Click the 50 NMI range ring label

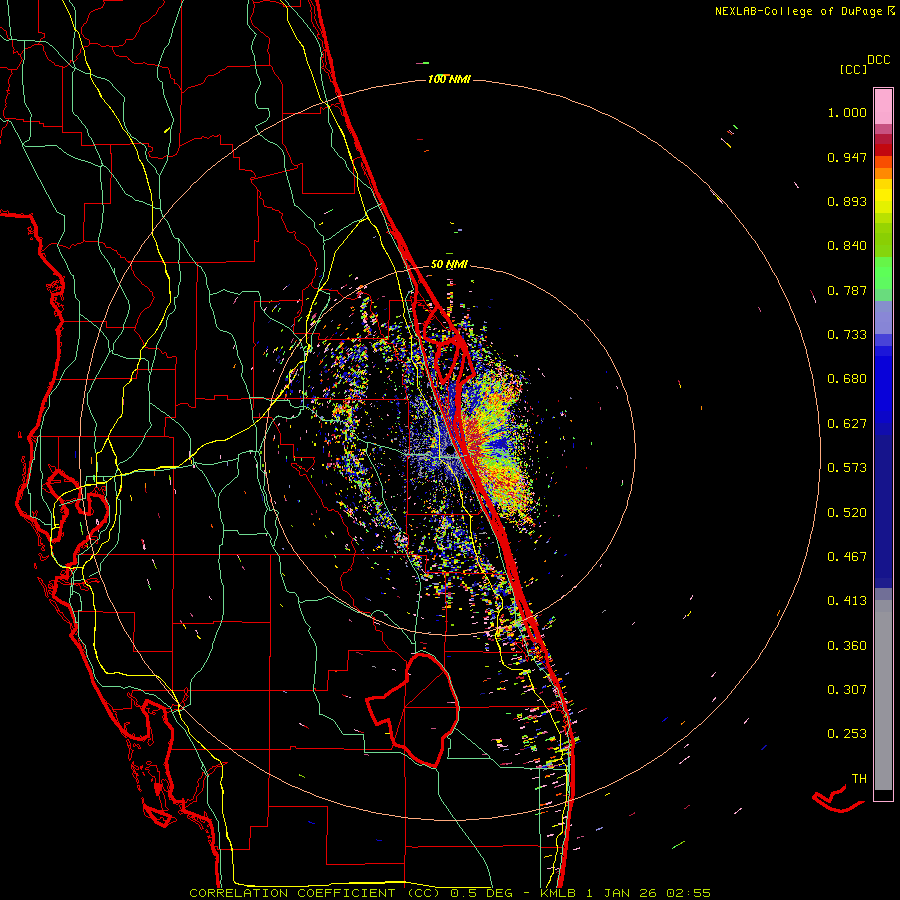coord(449,265)
